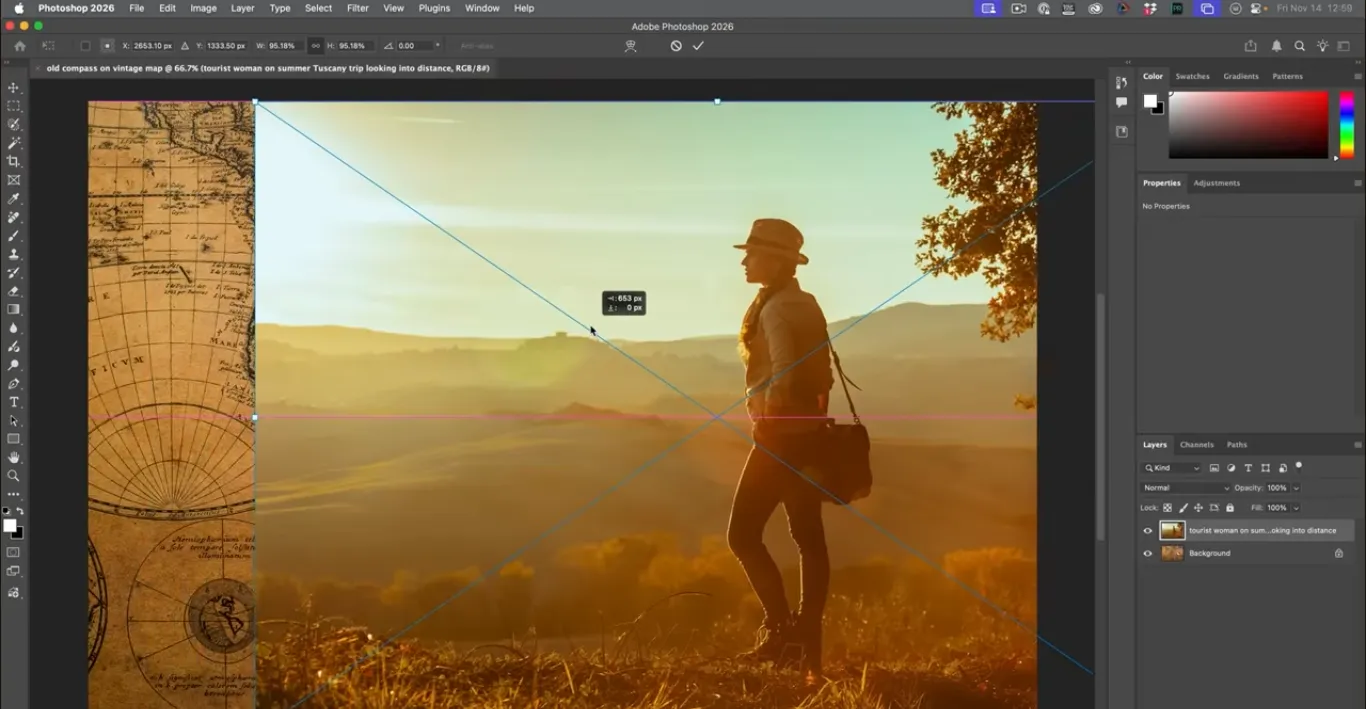Select the Hand tool
This screenshot has width=1366, height=709.
pos(14,458)
